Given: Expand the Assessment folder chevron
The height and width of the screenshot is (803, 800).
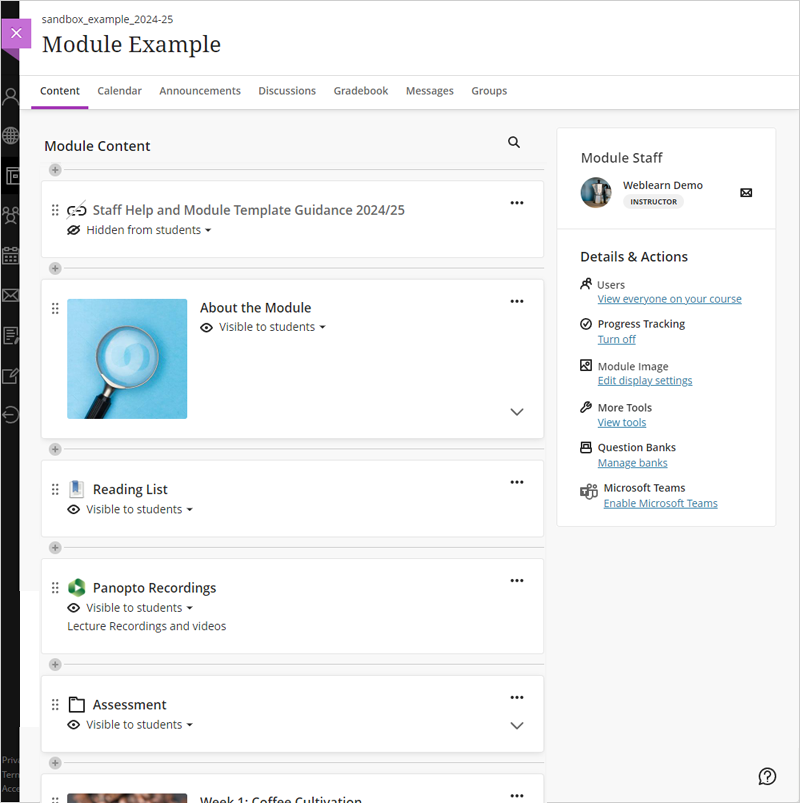Looking at the screenshot, I should [x=517, y=725].
